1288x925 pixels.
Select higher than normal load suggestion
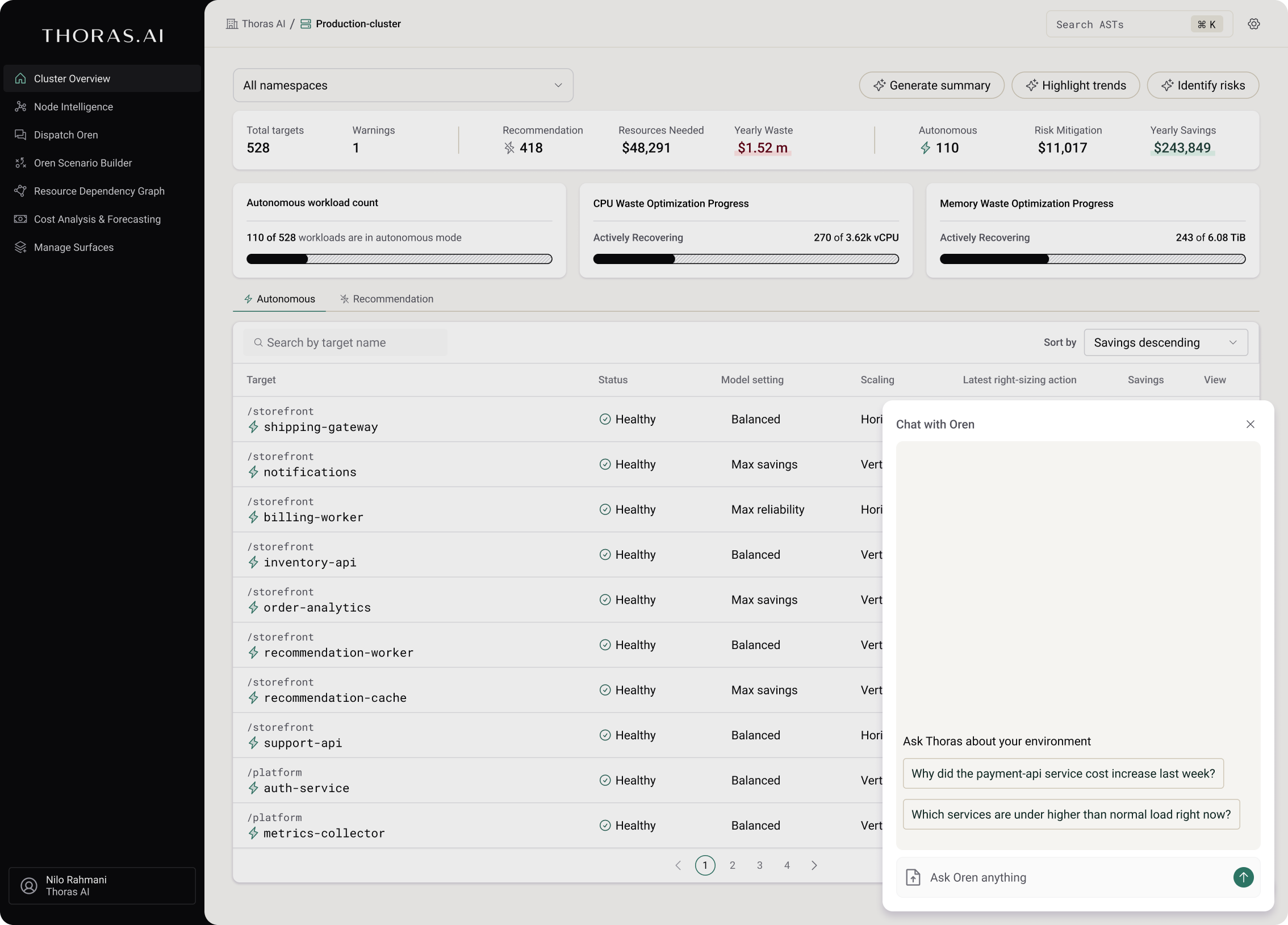(x=1071, y=814)
